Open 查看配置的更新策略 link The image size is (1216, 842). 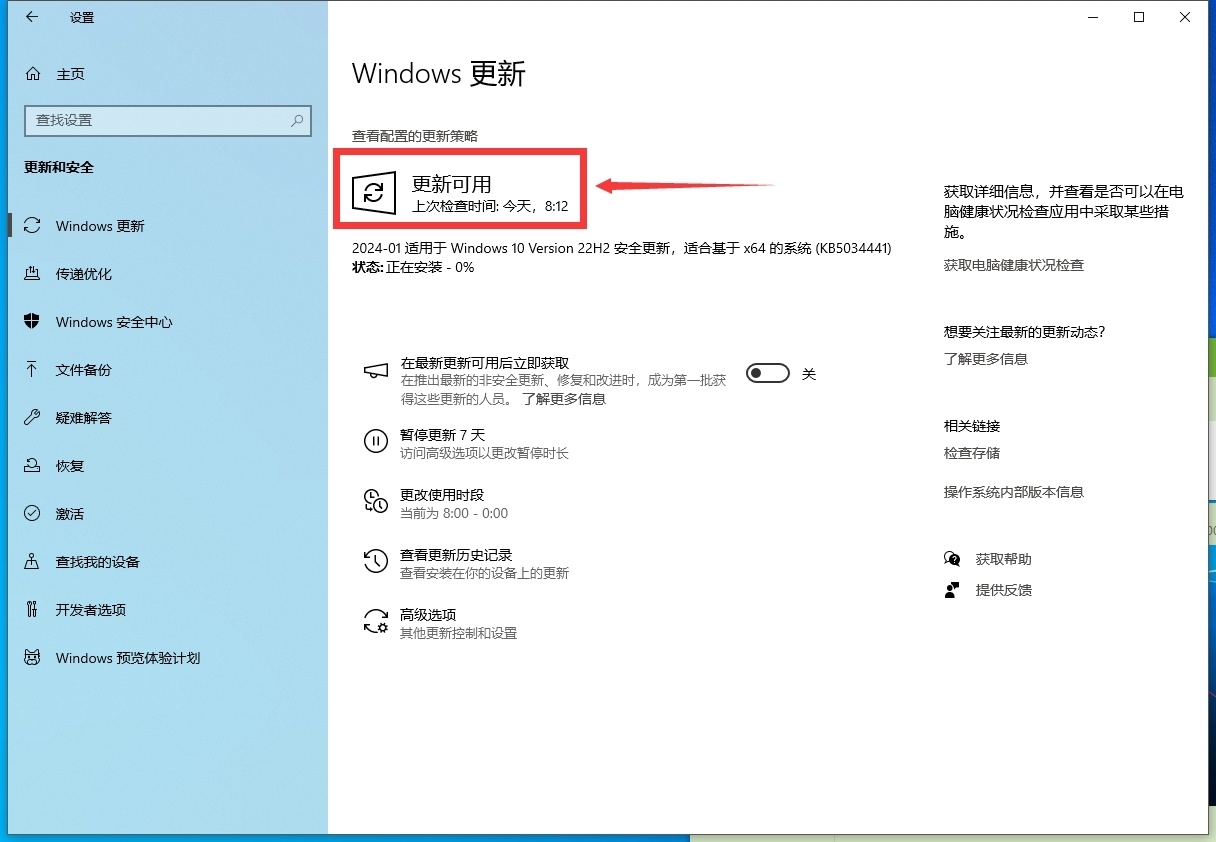tap(415, 135)
